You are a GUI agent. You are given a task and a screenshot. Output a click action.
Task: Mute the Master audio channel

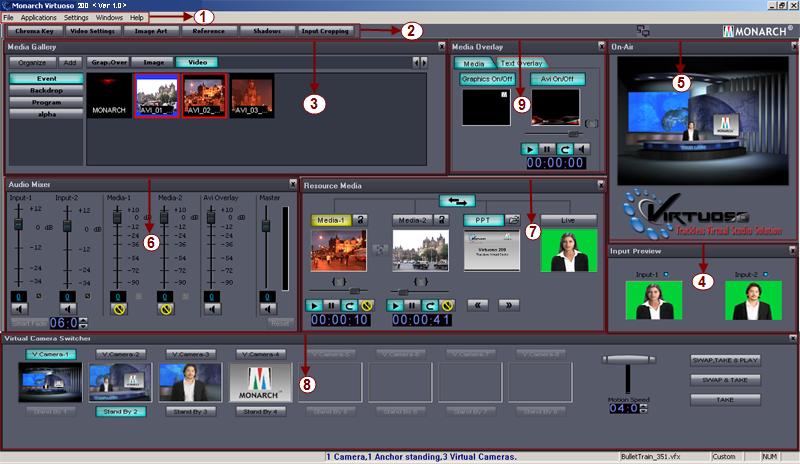(267, 309)
